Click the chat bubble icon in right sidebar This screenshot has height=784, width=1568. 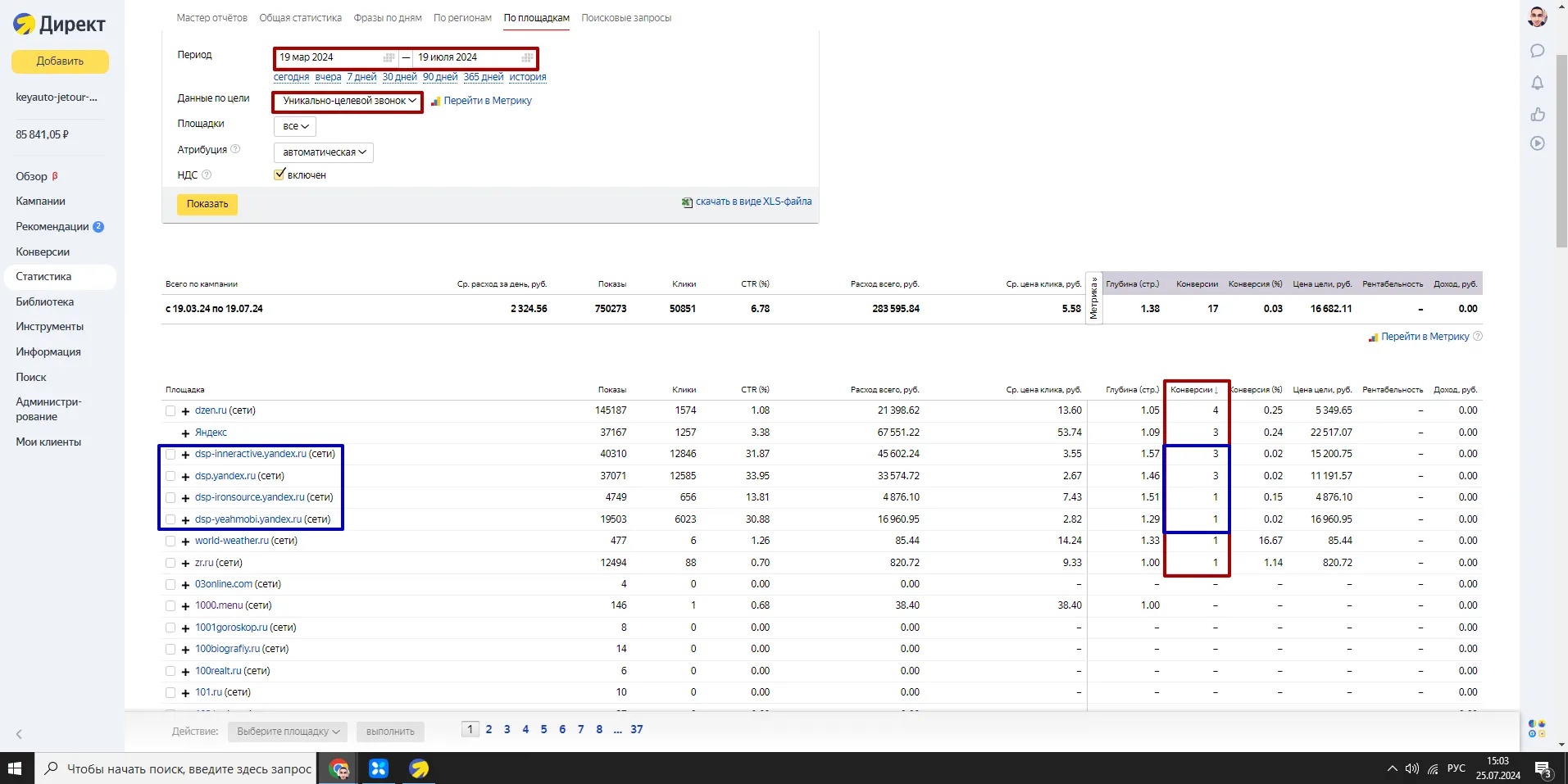point(1537,51)
